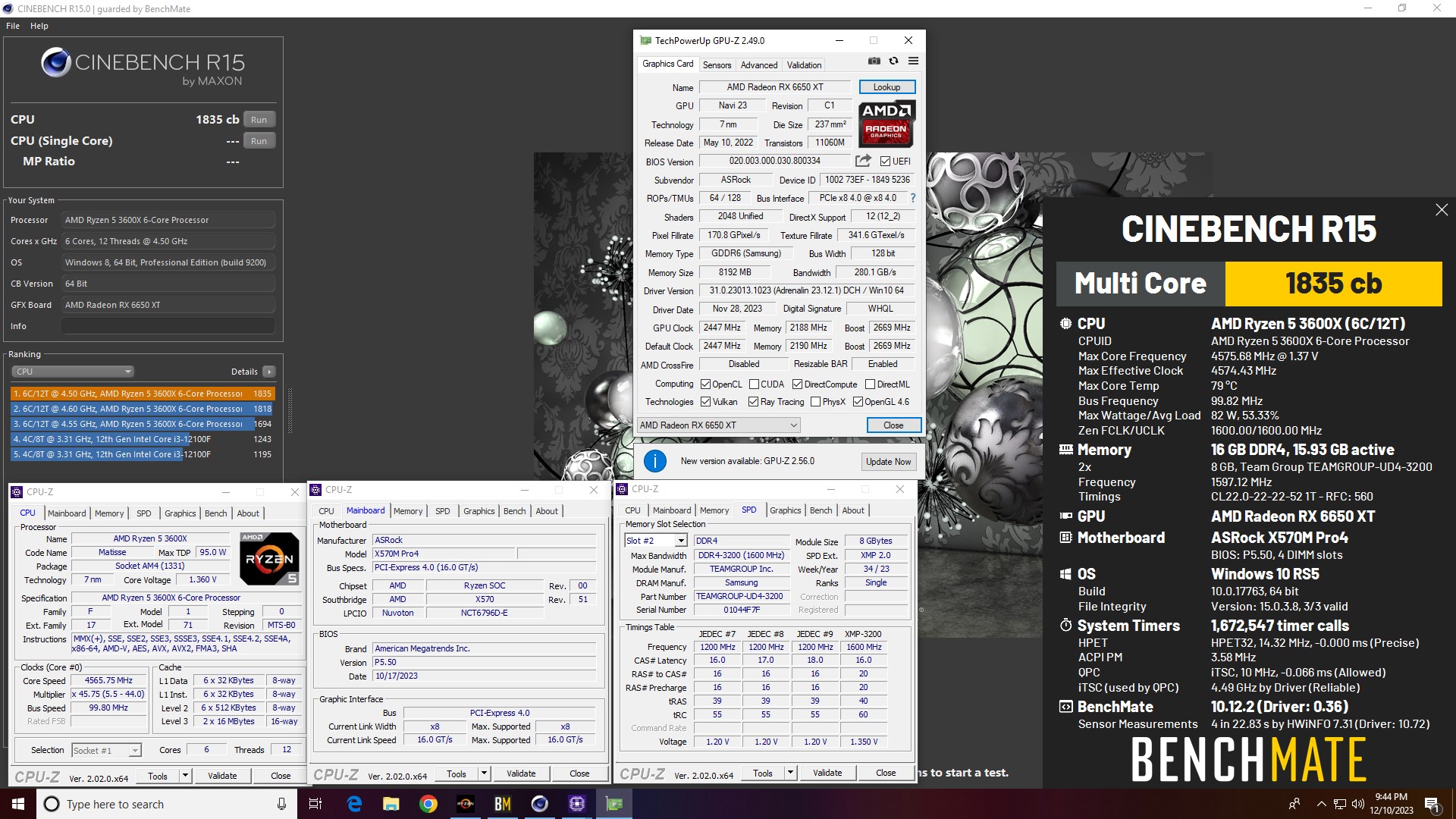Image resolution: width=1456 pixels, height=819 pixels.
Task: Expand Tools arrow in CPU-Z Mainboard window
Action: click(x=484, y=773)
